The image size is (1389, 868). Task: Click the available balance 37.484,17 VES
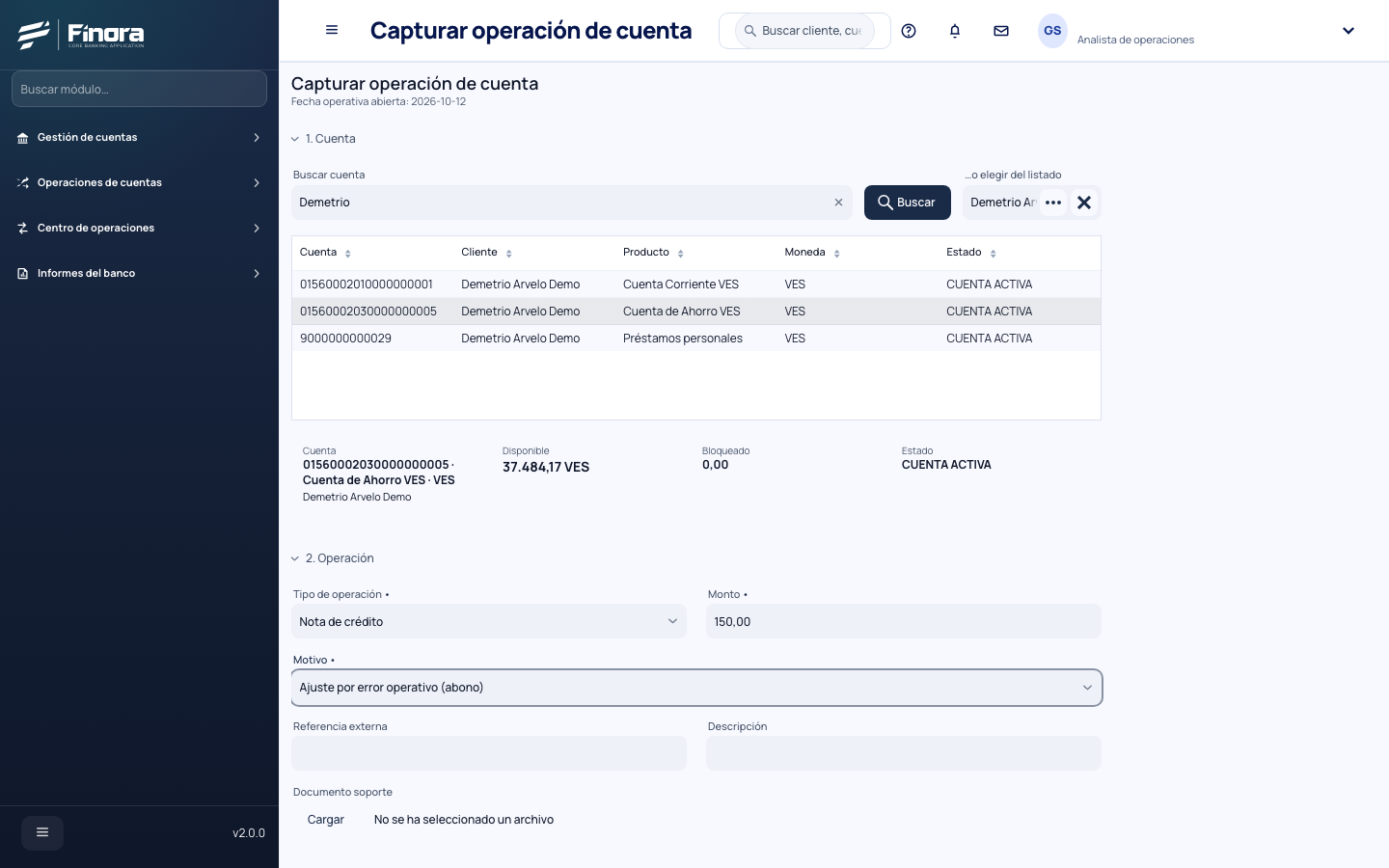(x=546, y=467)
